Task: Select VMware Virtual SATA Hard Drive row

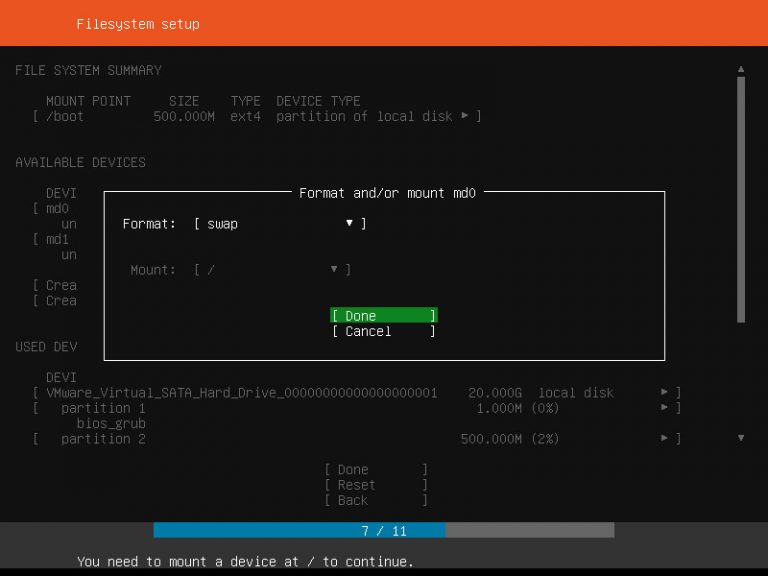Action: tap(357, 393)
